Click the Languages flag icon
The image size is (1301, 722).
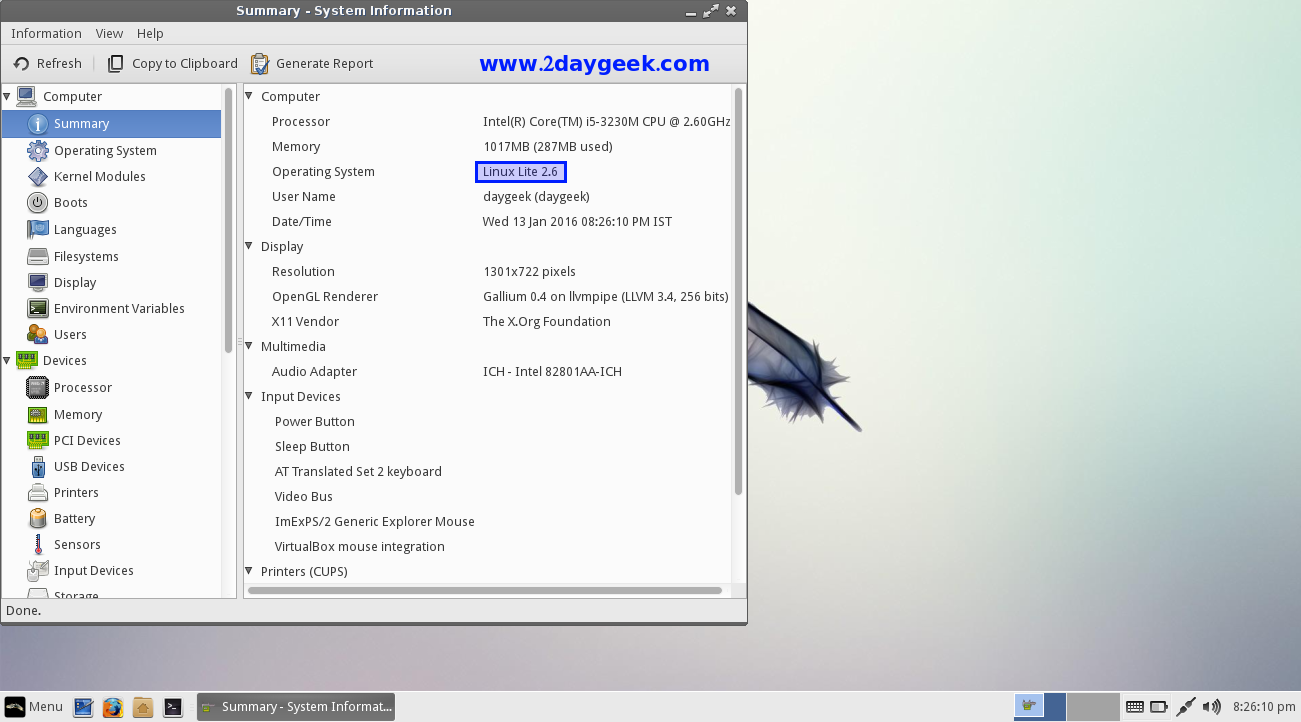coord(38,230)
